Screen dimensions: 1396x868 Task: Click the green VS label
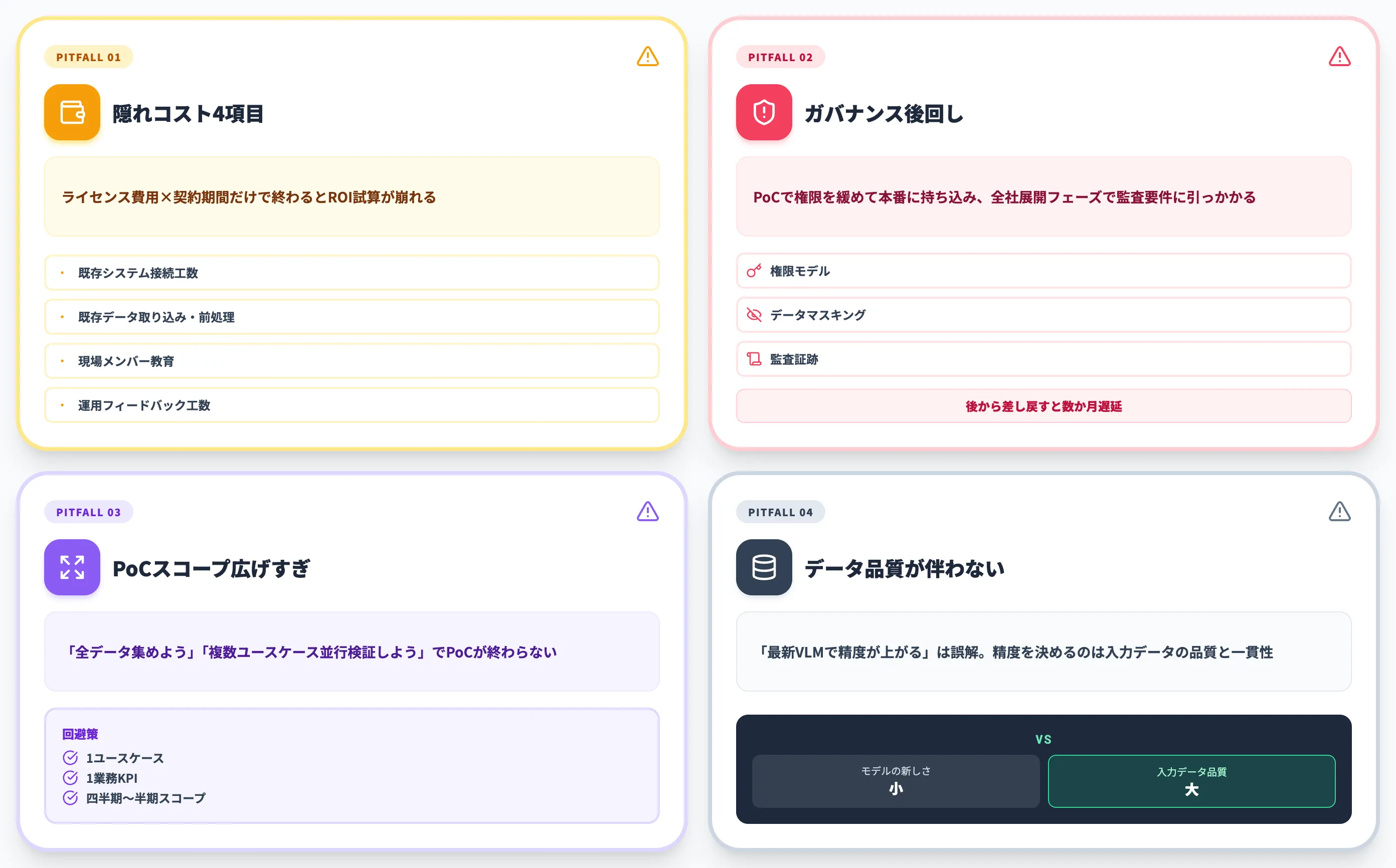point(1043,739)
